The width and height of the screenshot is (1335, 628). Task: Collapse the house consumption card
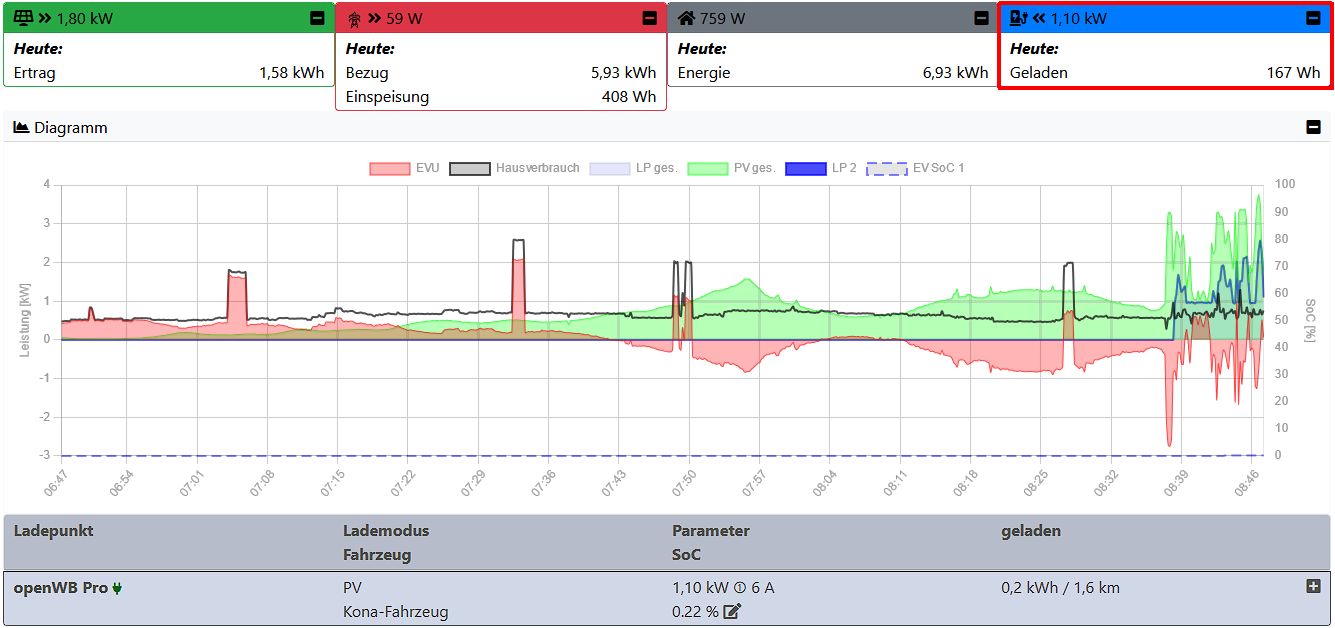point(981,18)
